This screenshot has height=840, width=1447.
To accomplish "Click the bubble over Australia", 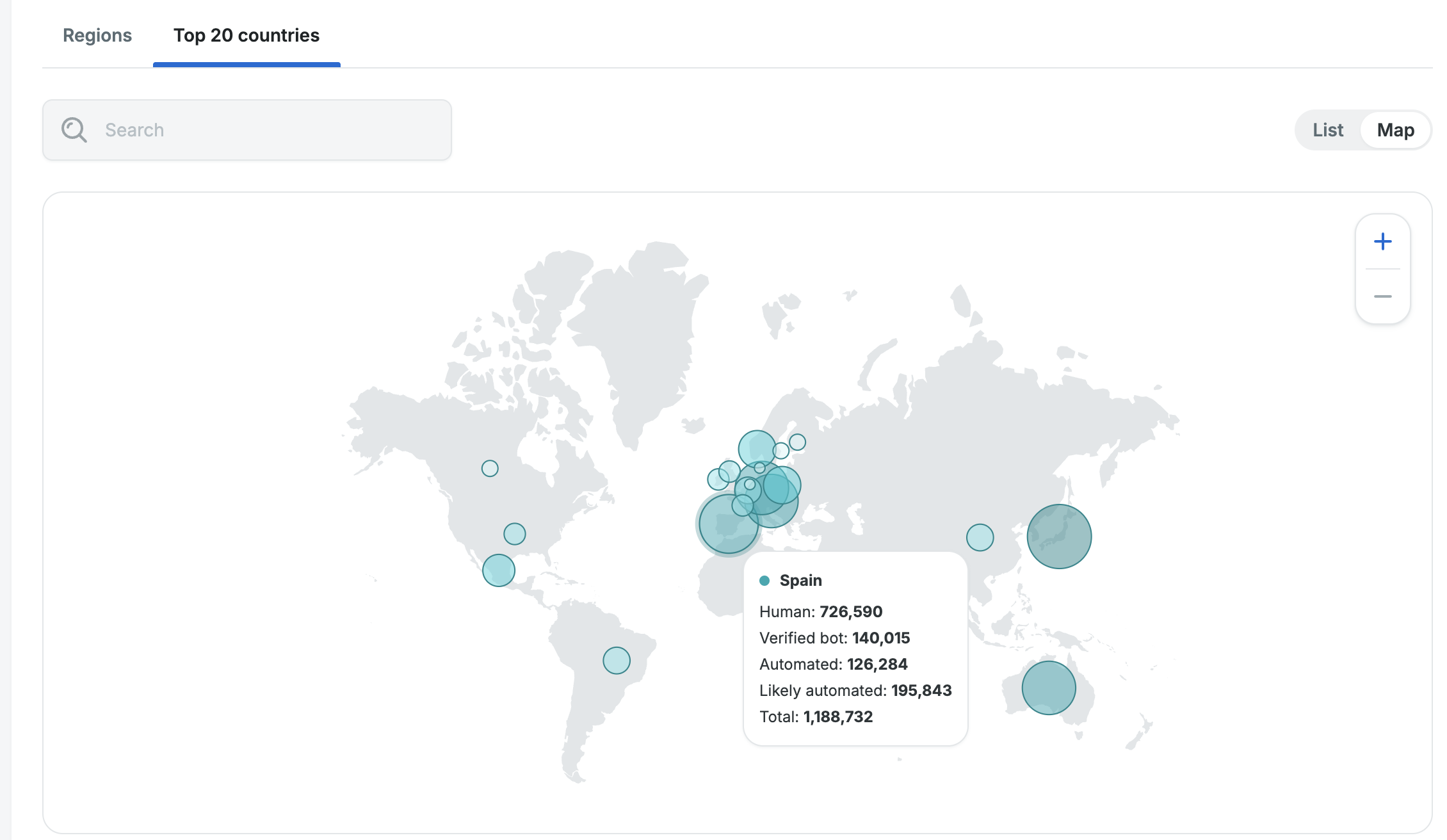I will click(x=1049, y=688).
